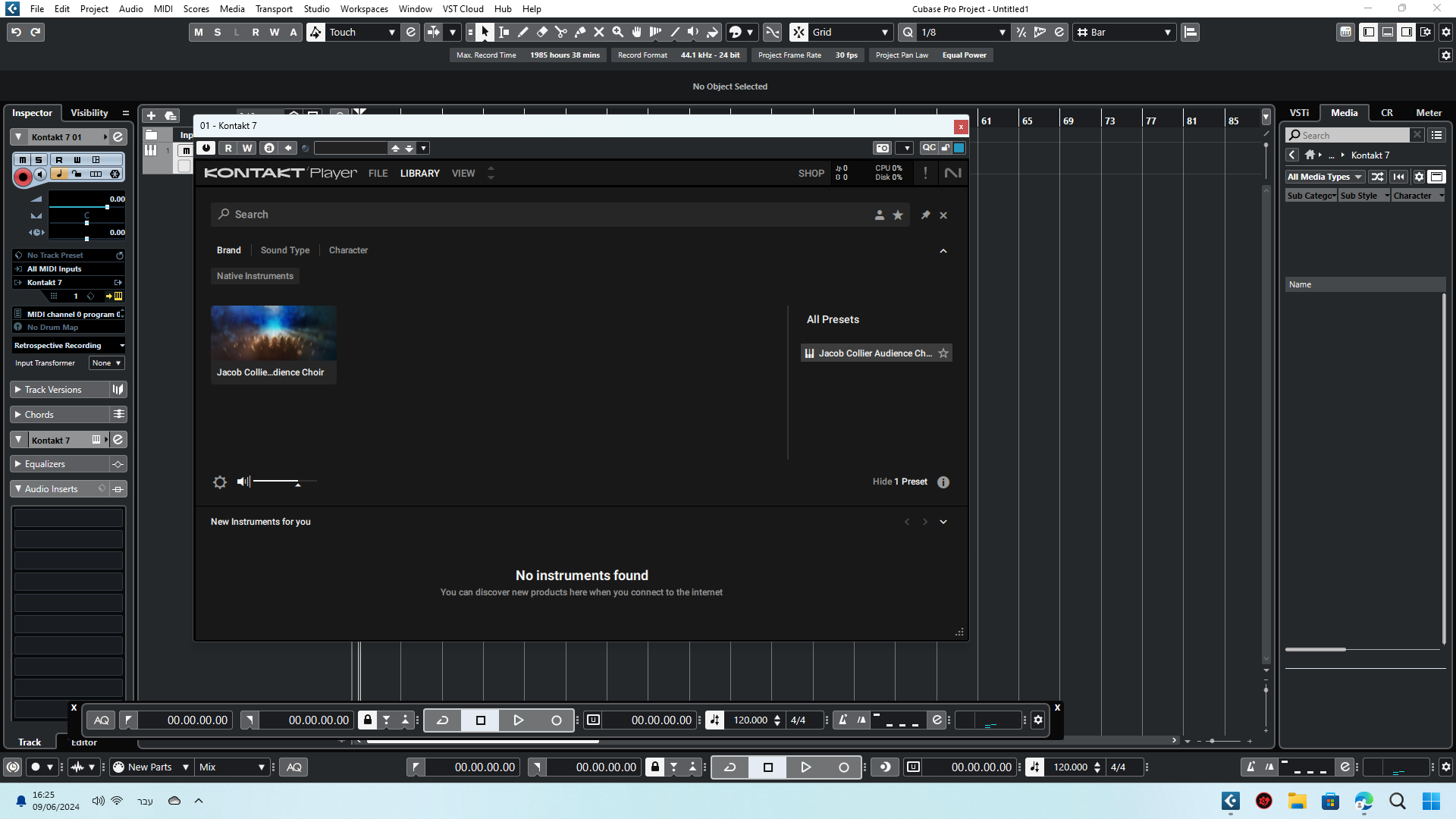
Task: Open Kontakt settings gear icon
Action: (x=220, y=482)
